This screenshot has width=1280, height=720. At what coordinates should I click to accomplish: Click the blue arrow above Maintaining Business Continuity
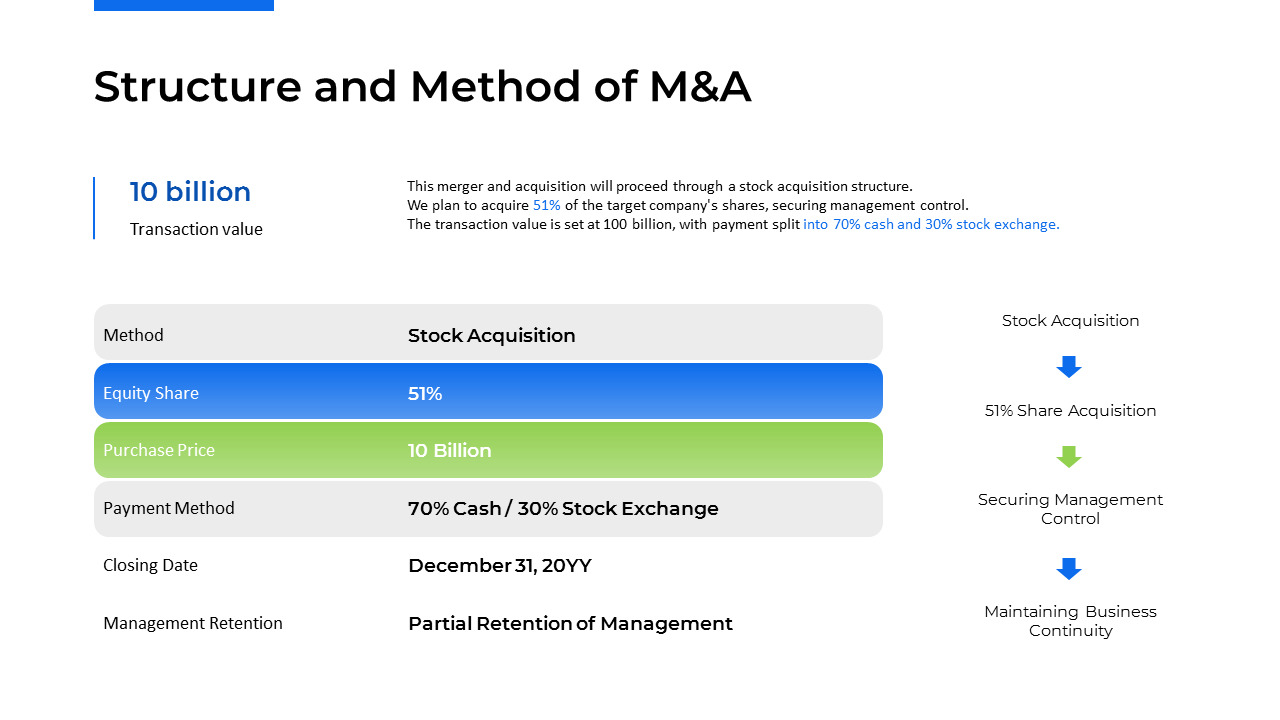(1069, 568)
